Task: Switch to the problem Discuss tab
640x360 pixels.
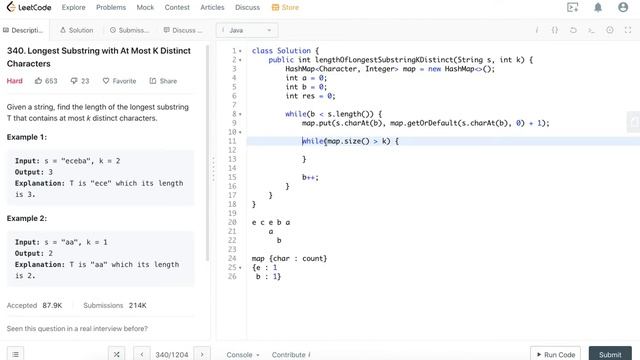Action: [x=183, y=30]
